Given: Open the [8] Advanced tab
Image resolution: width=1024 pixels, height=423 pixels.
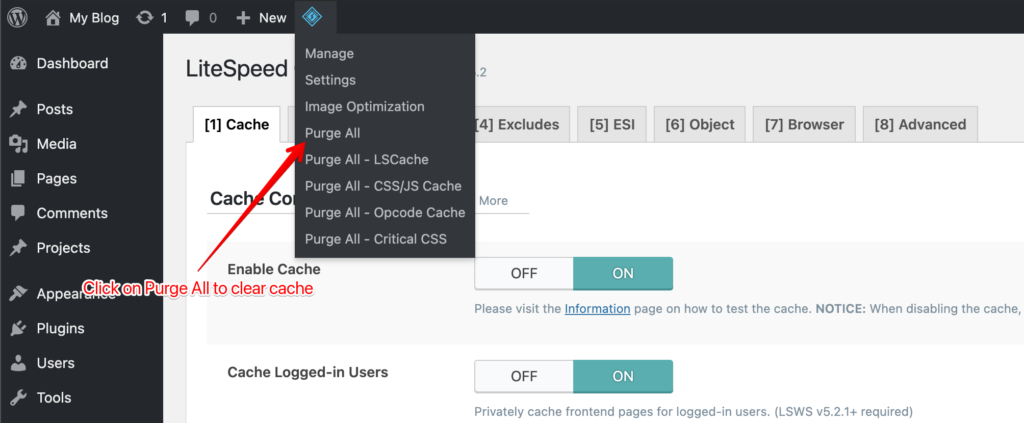Looking at the screenshot, I should 920,125.
